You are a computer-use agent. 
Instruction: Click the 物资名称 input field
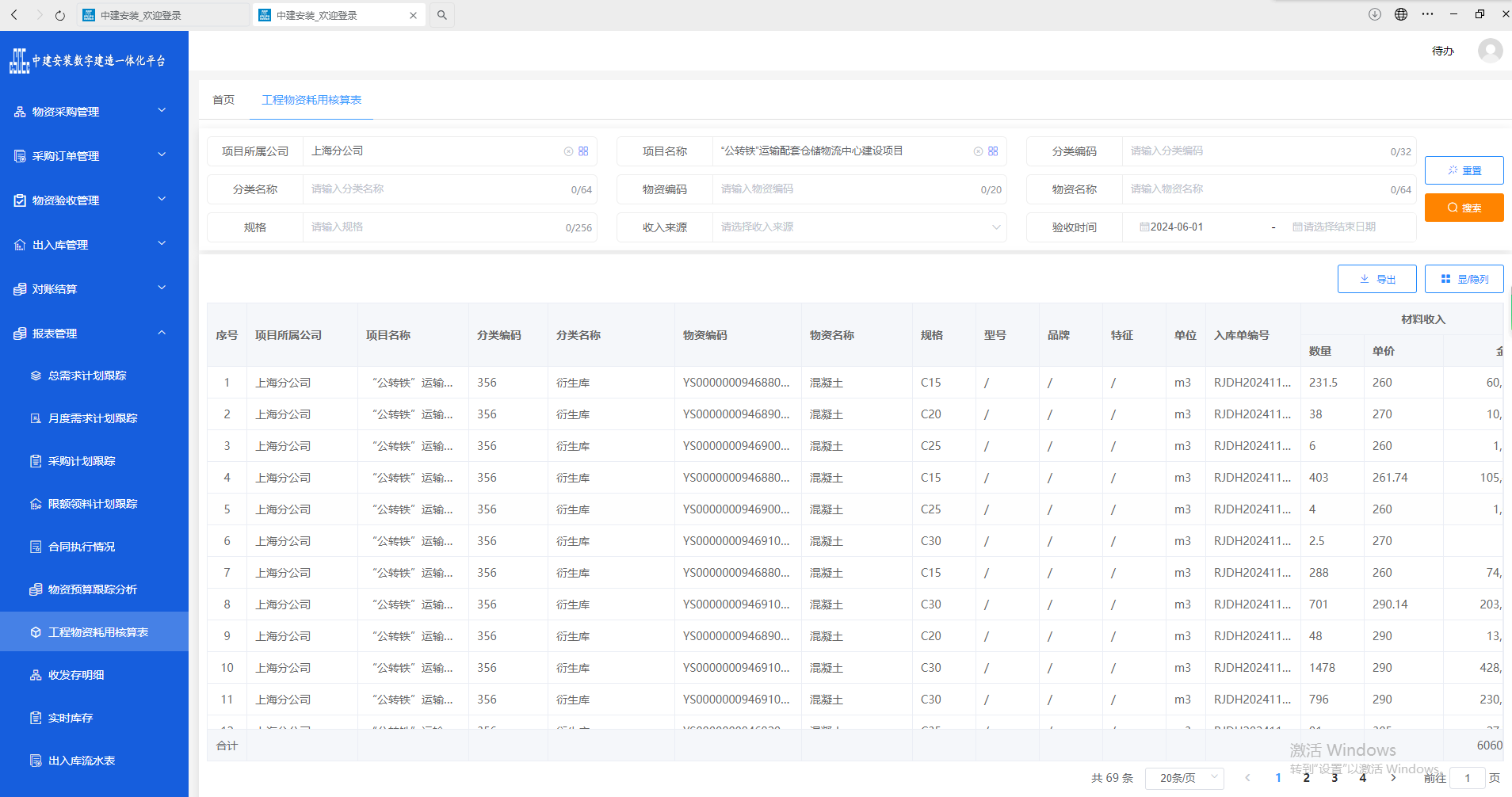(1269, 189)
